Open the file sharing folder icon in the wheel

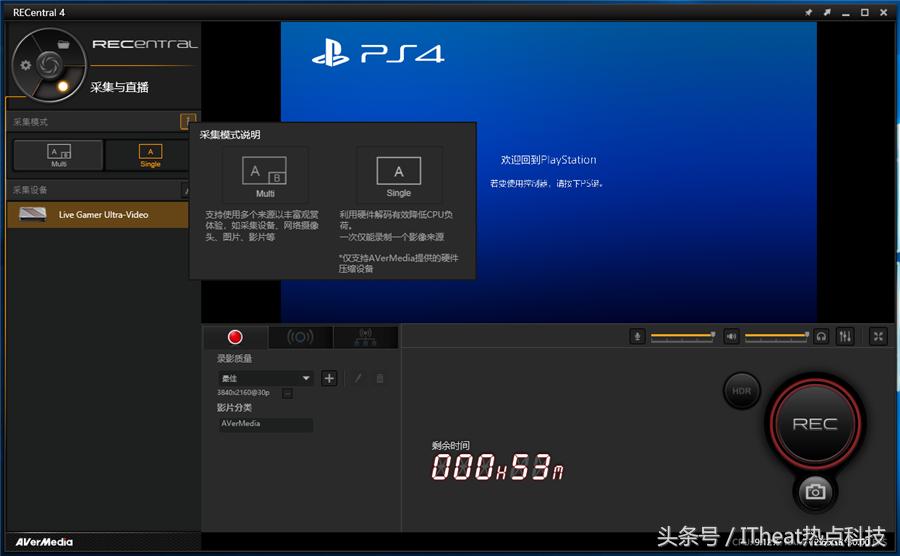tap(63, 44)
